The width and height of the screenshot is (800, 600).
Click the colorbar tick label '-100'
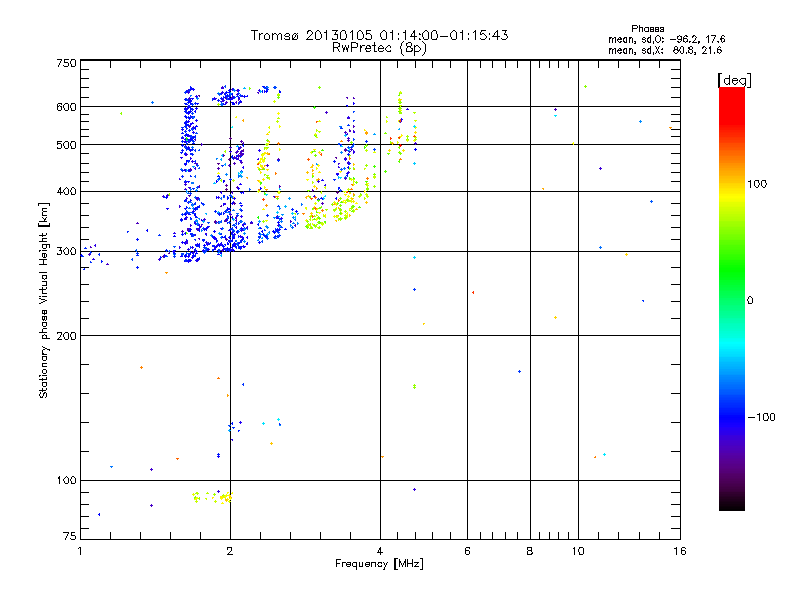[761, 417]
